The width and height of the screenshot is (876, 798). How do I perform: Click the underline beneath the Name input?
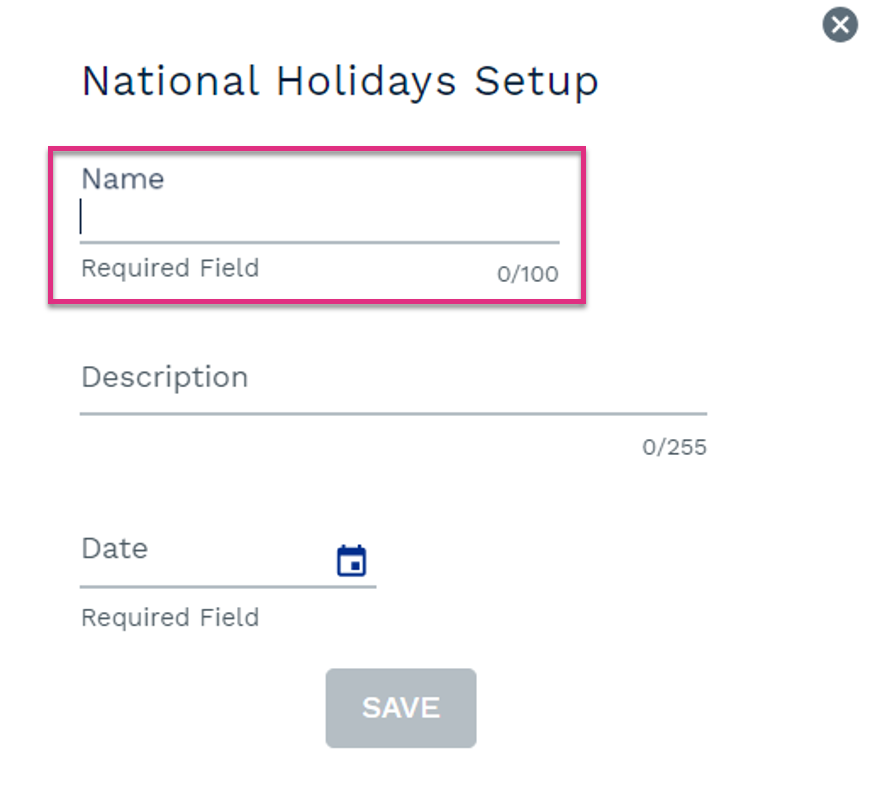[320, 243]
